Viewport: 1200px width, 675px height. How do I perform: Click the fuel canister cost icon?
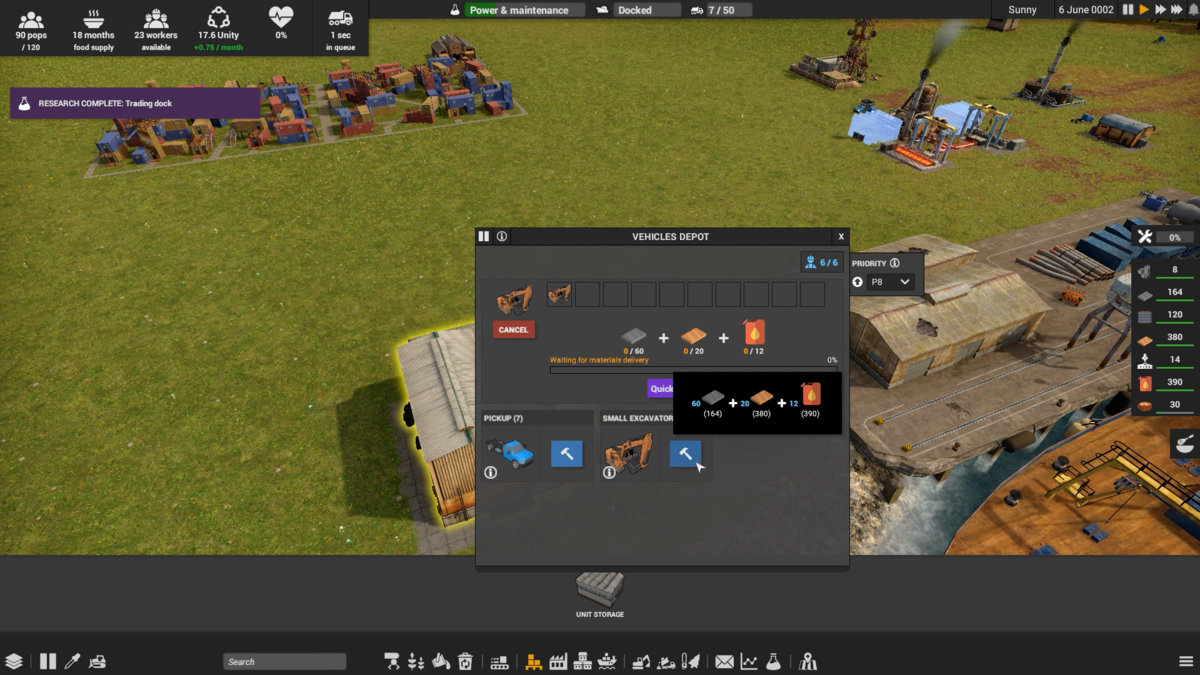[754, 333]
